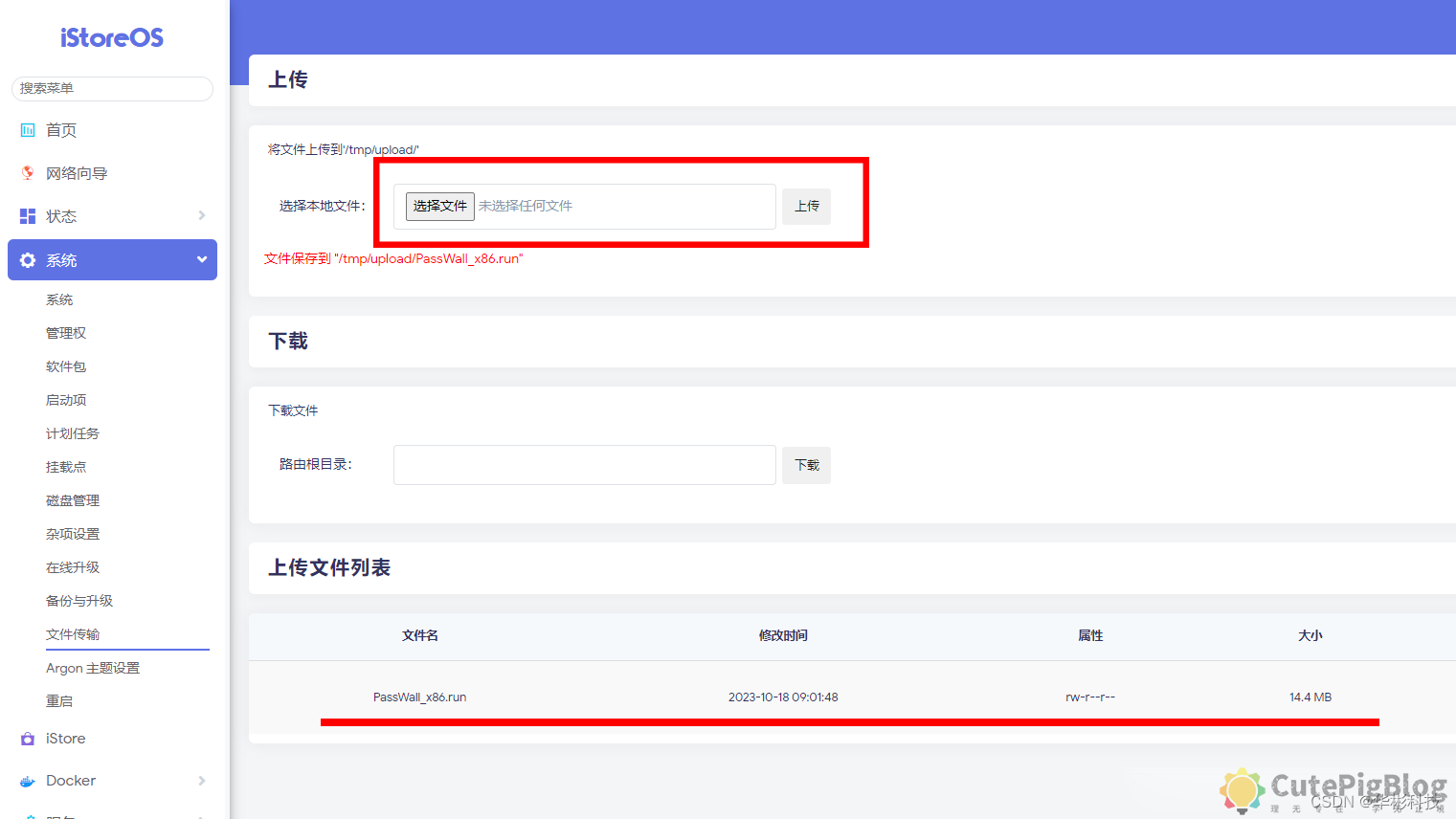
Task: Click the status grid icon
Action: coord(28,216)
